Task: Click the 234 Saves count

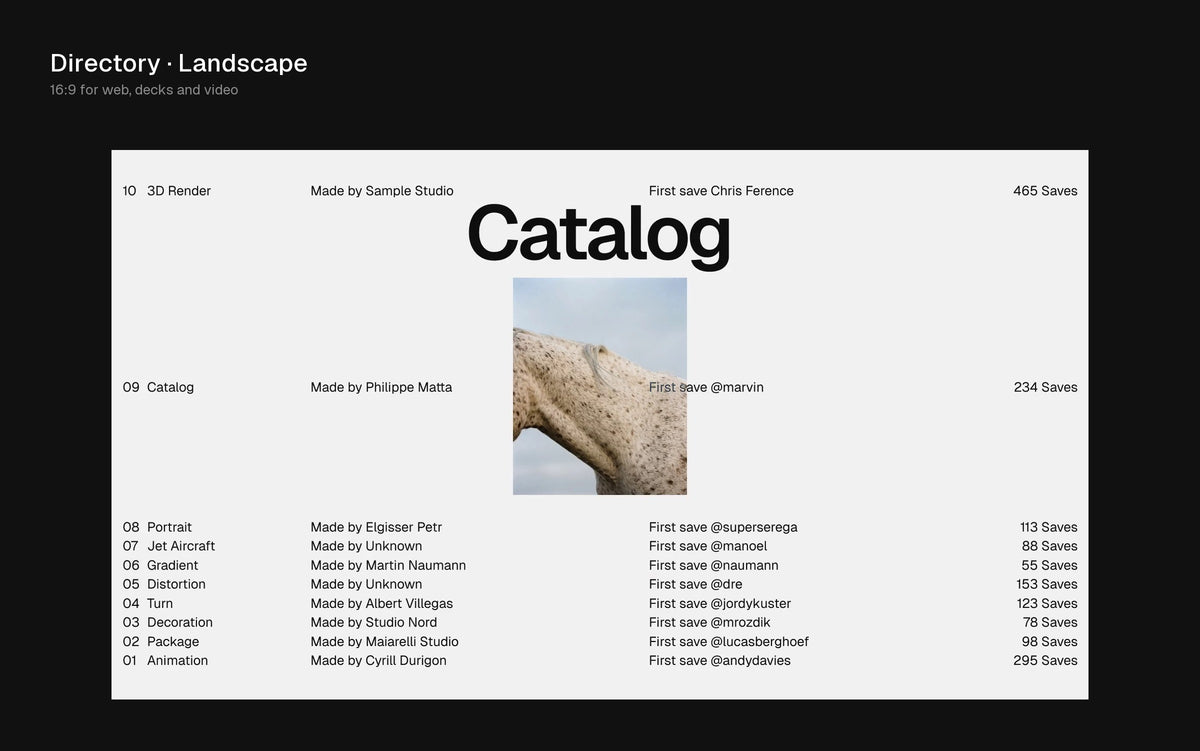Action: (x=1046, y=387)
